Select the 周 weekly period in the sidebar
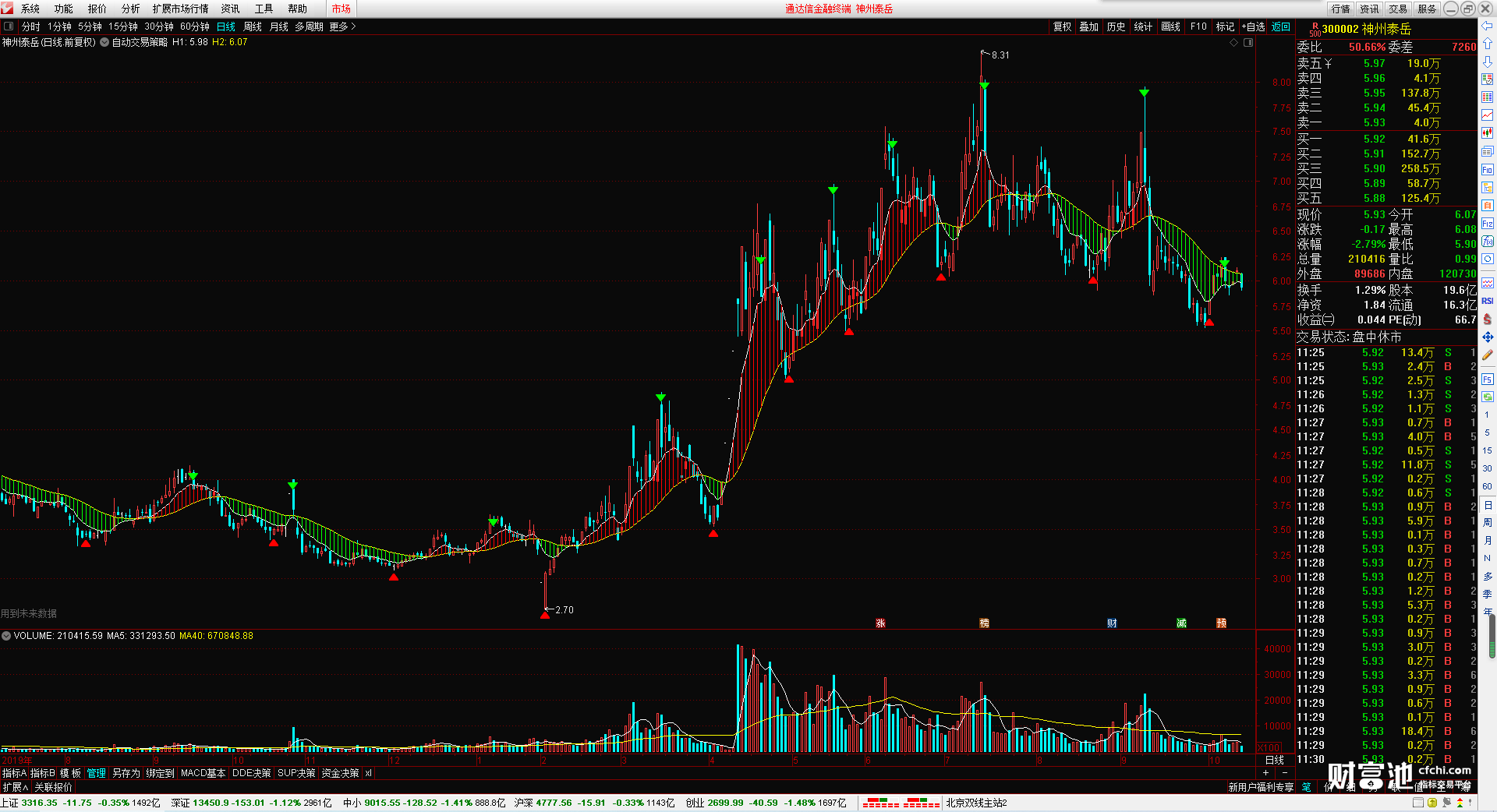Viewport: 1497px width, 812px height. (1487, 522)
